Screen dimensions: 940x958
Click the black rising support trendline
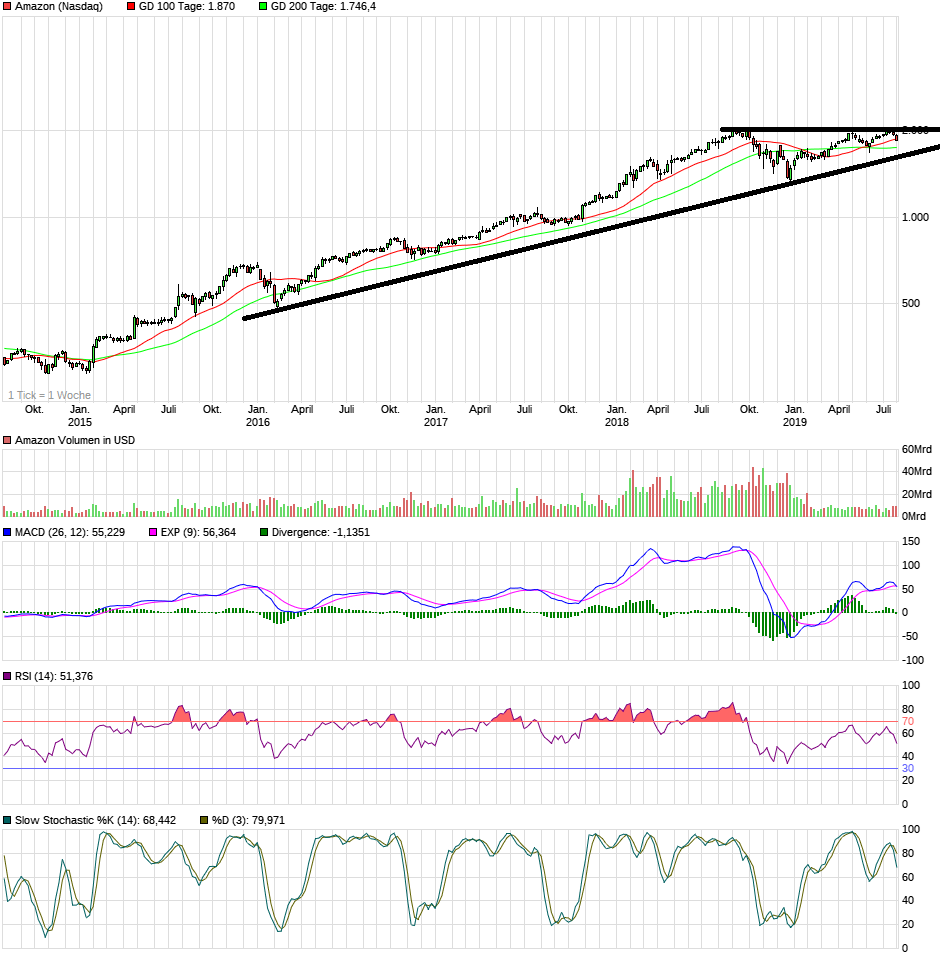591,232
